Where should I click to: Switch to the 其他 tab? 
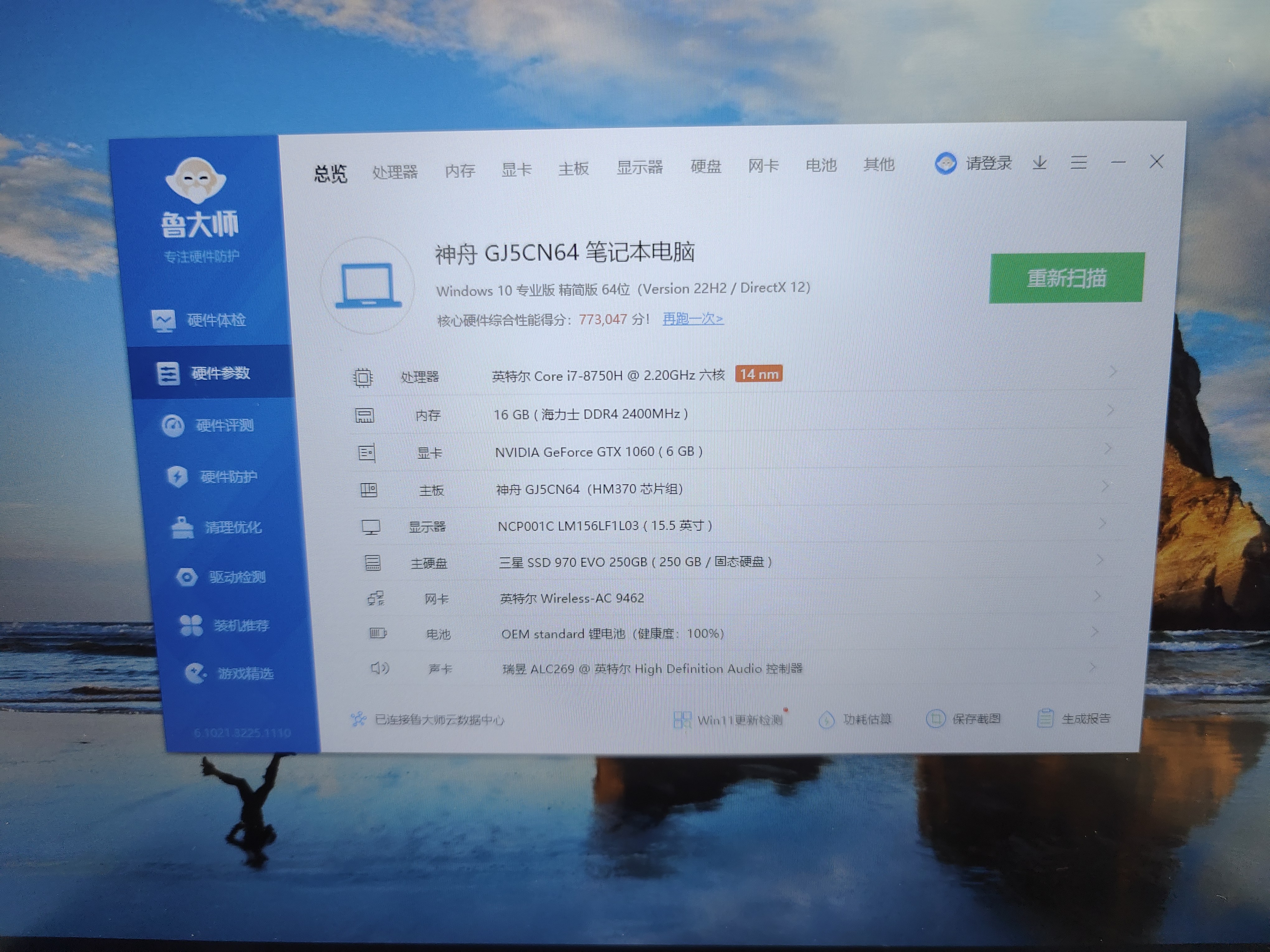(x=879, y=164)
